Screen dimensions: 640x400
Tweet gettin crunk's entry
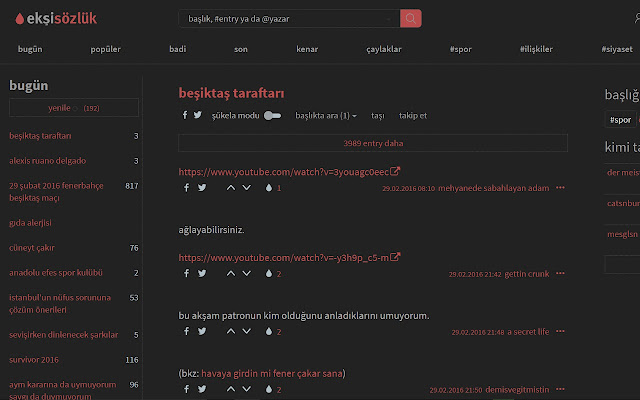click(x=202, y=273)
